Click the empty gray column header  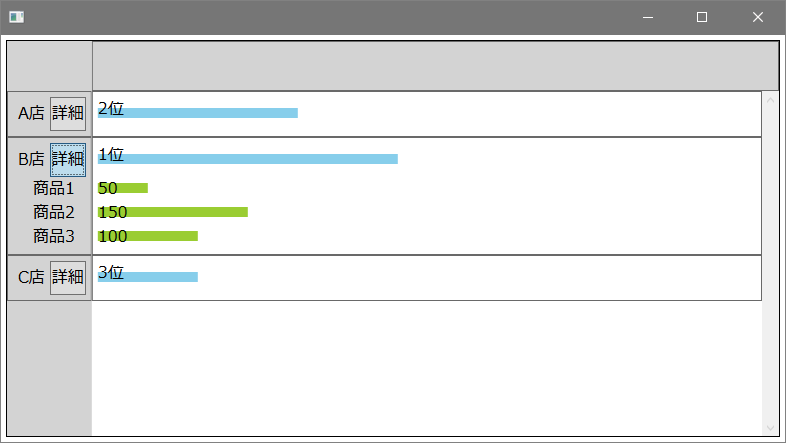(x=435, y=66)
